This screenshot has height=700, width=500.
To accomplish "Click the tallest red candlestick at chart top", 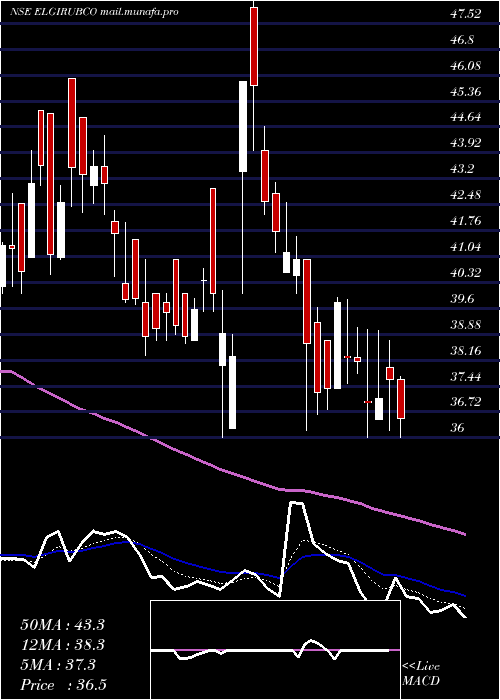I will pyautogui.click(x=254, y=46).
